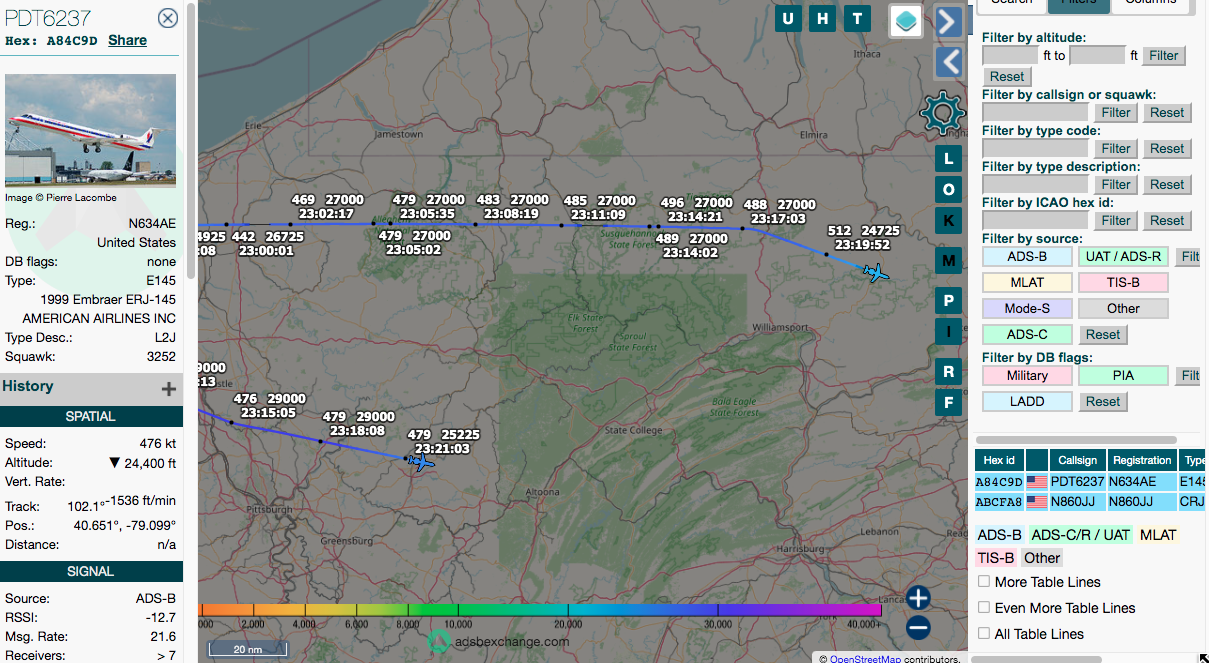This screenshot has width=1209, height=663.
Task: Click the U map button
Action: (x=788, y=18)
